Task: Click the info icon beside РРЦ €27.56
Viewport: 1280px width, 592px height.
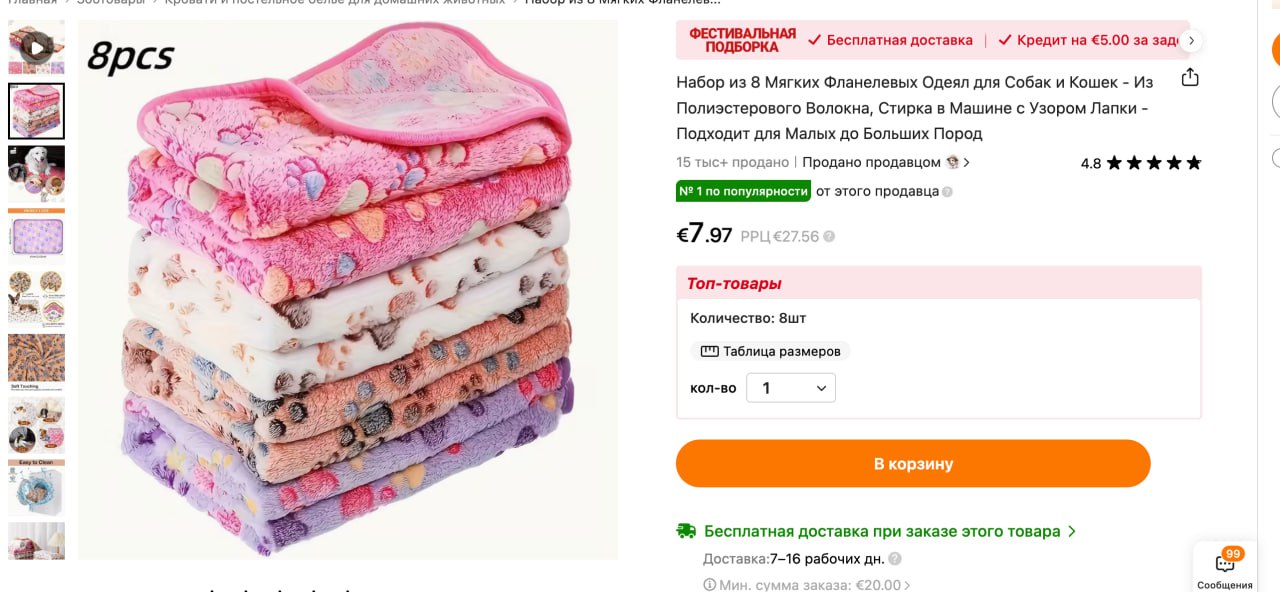Action: click(829, 237)
